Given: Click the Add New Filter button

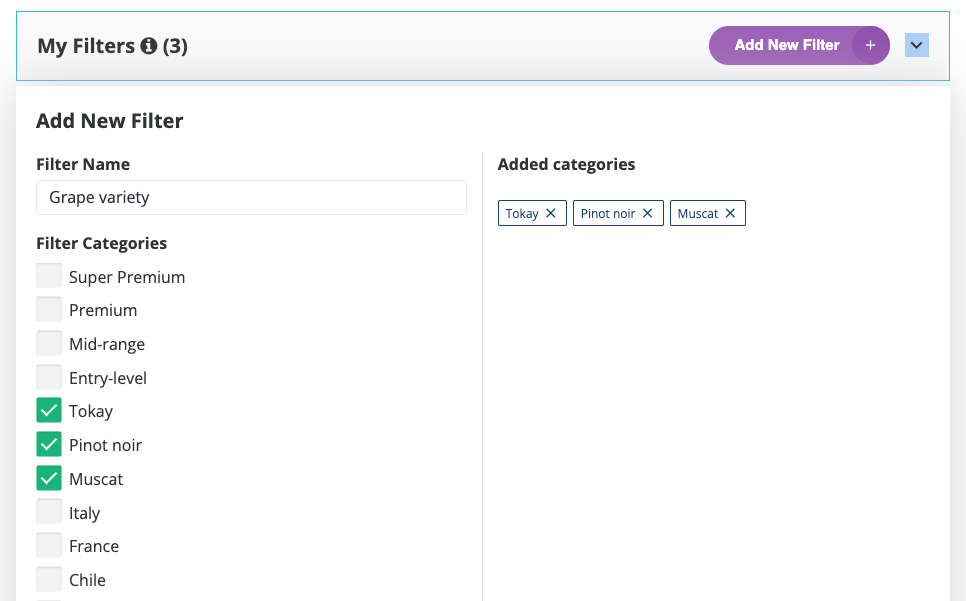Looking at the screenshot, I should pos(799,45).
